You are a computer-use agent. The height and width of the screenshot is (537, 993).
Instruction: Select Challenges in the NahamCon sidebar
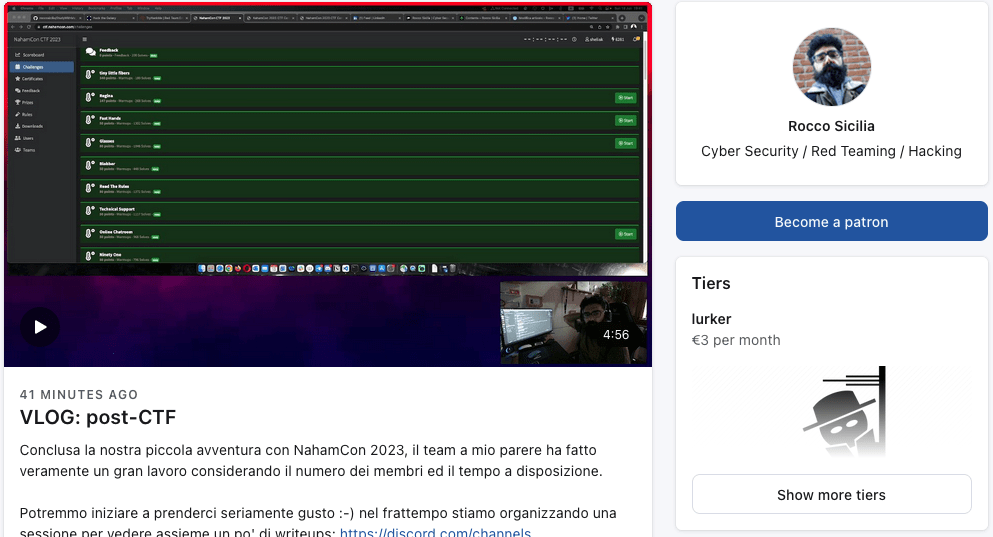40,67
